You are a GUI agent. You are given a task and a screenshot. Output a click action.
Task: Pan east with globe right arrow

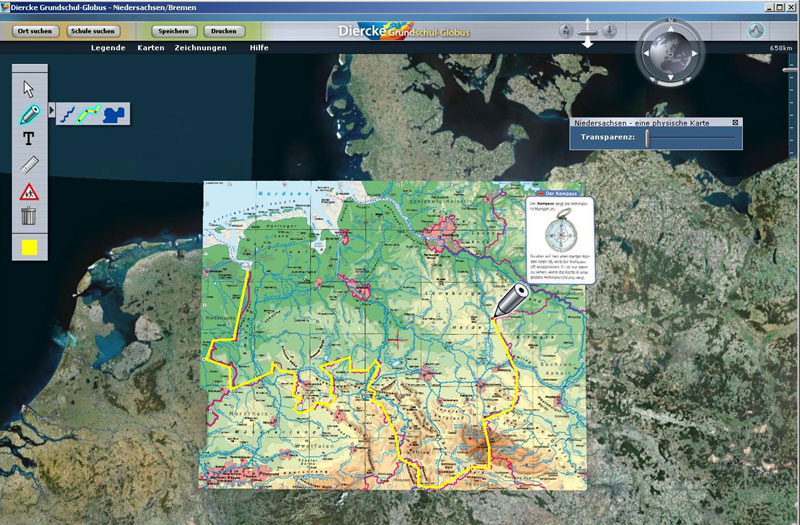tap(694, 53)
